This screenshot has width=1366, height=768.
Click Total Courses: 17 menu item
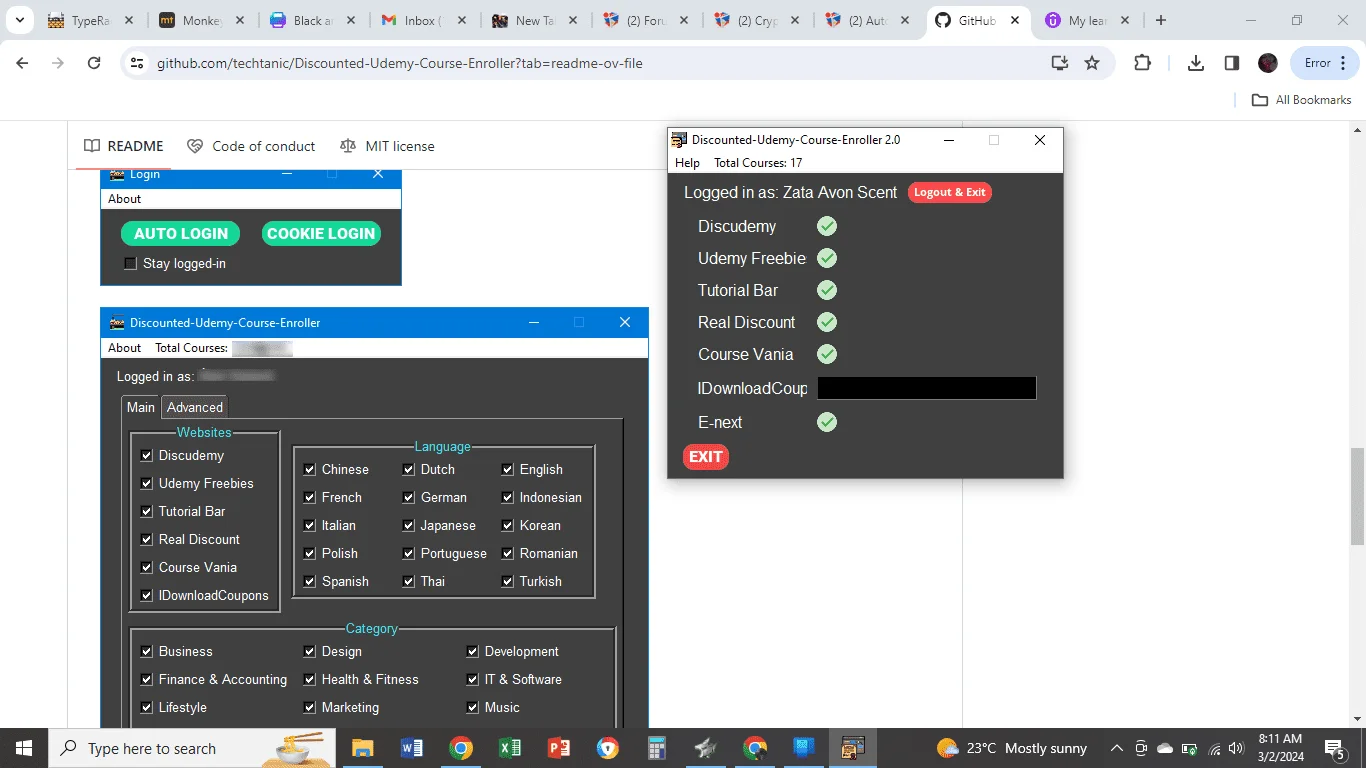pos(758,163)
